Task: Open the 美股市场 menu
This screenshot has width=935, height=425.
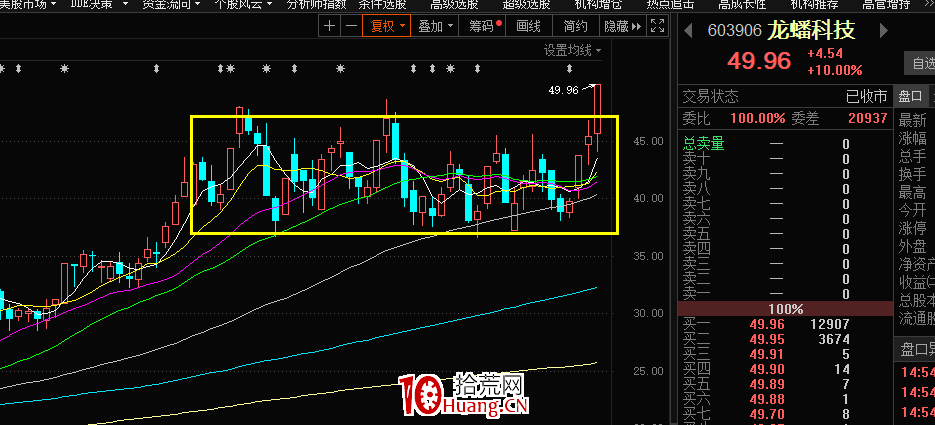Action: 29,5
